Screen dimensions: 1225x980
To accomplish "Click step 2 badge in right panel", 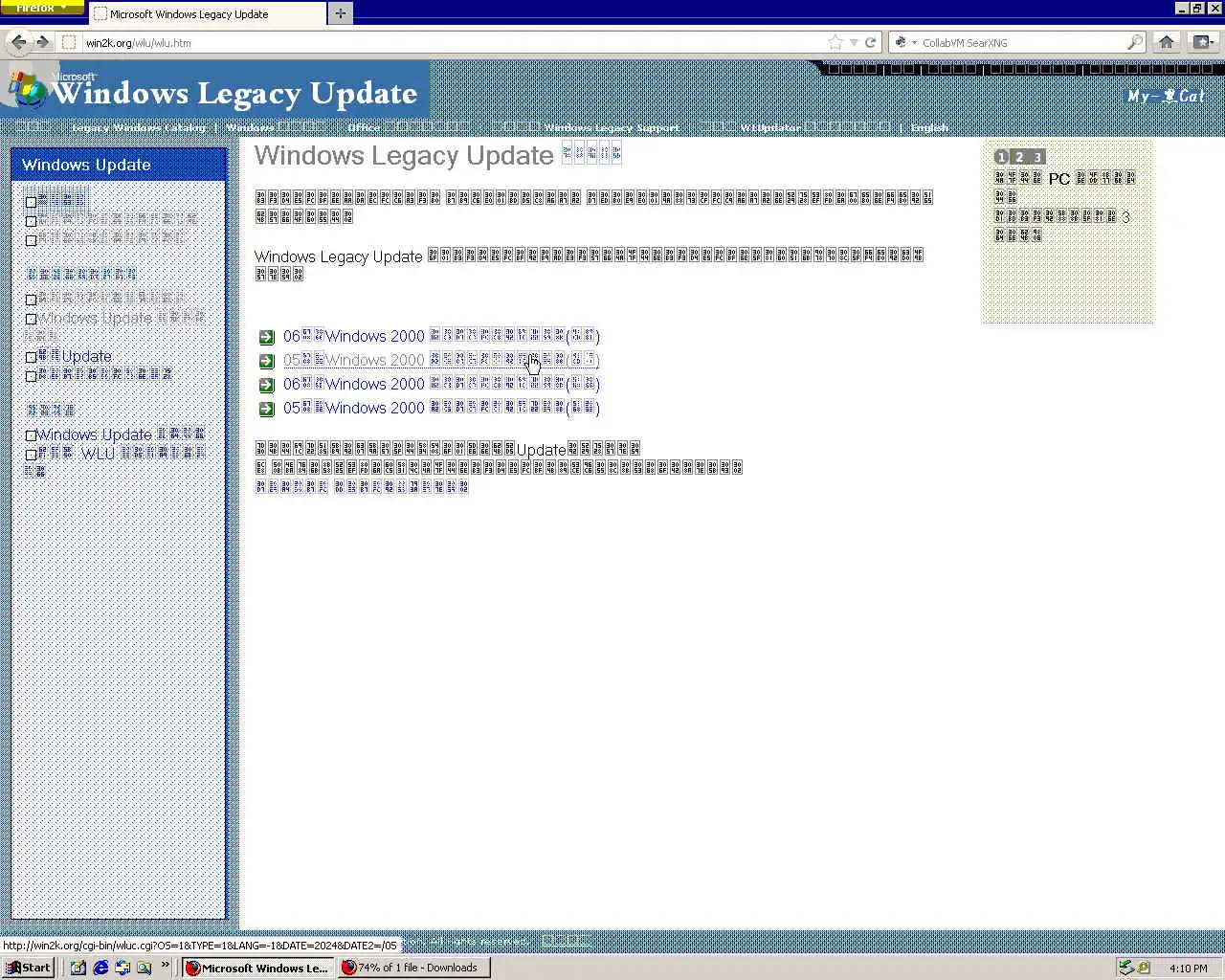I will pyautogui.click(x=1019, y=157).
